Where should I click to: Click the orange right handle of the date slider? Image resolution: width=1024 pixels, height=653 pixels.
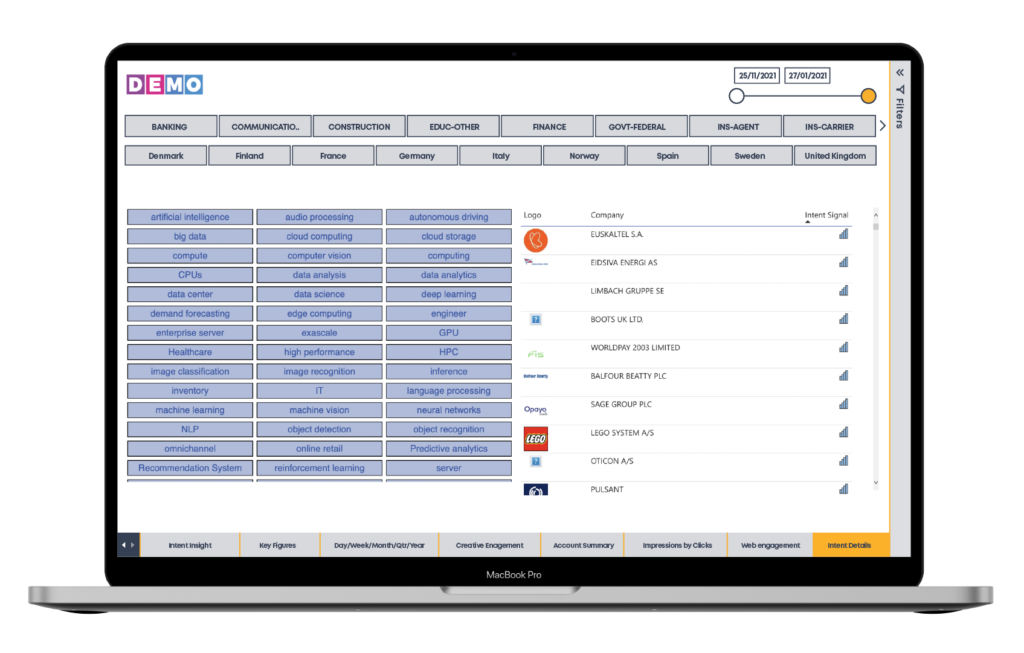pos(868,96)
